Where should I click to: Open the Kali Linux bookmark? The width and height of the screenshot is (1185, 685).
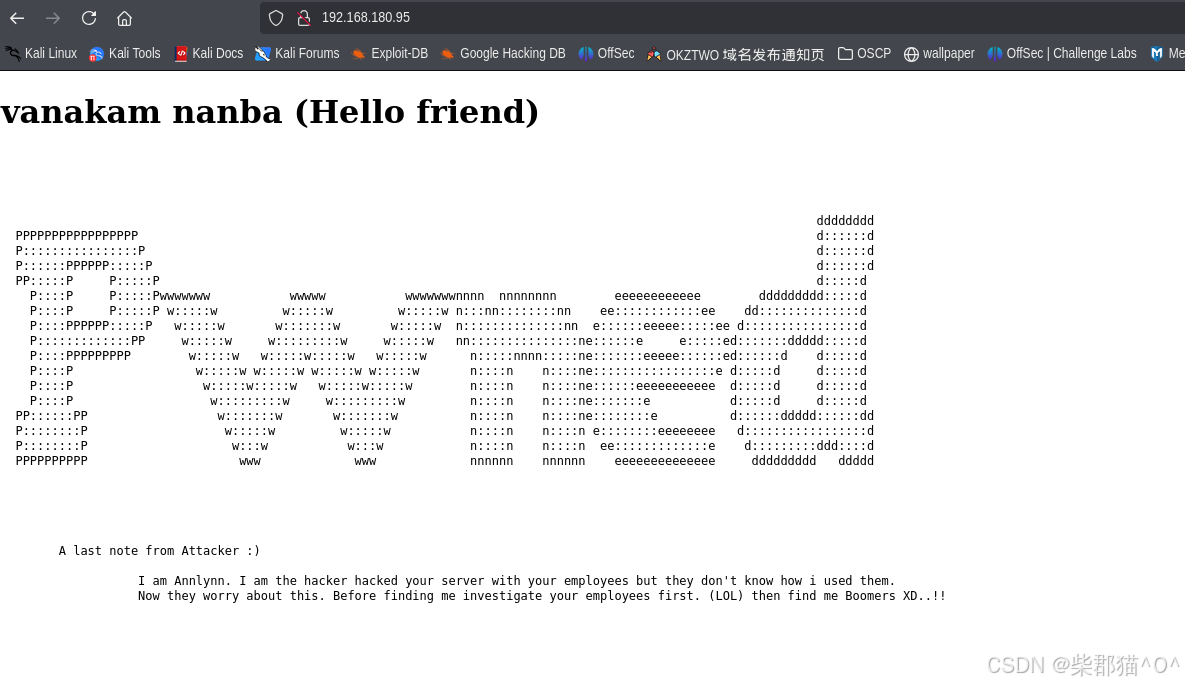tap(42, 54)
